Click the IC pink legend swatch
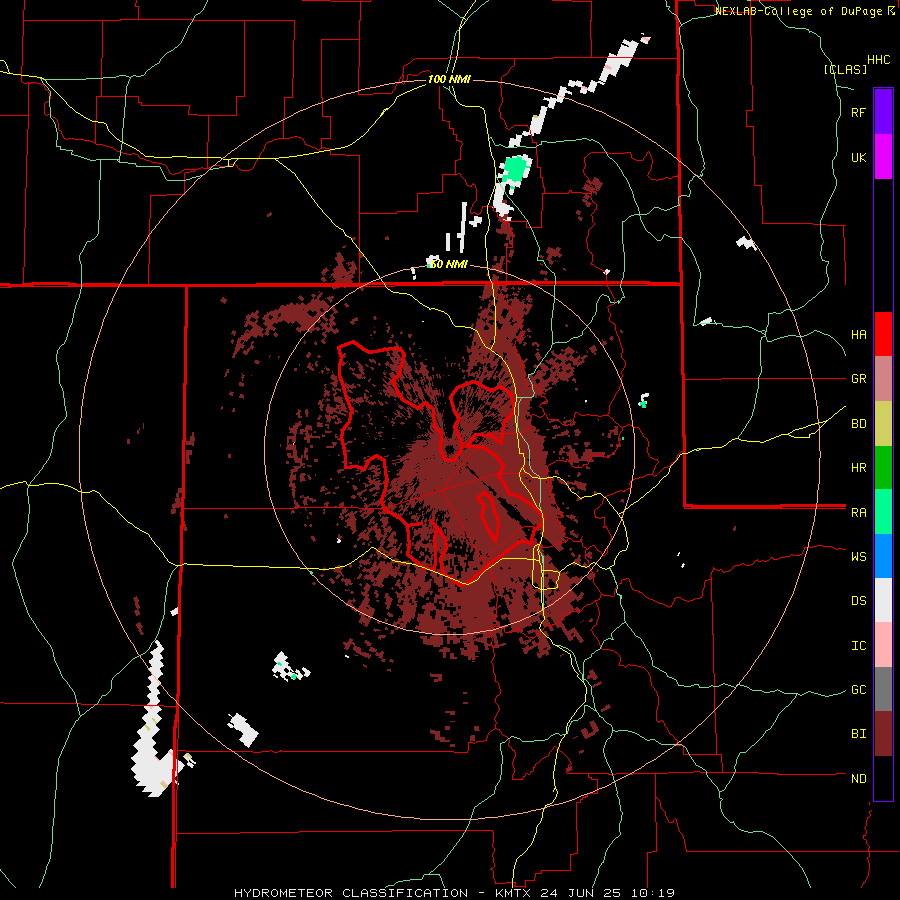Viewport: 900px width, 900px height. (883, 645)
